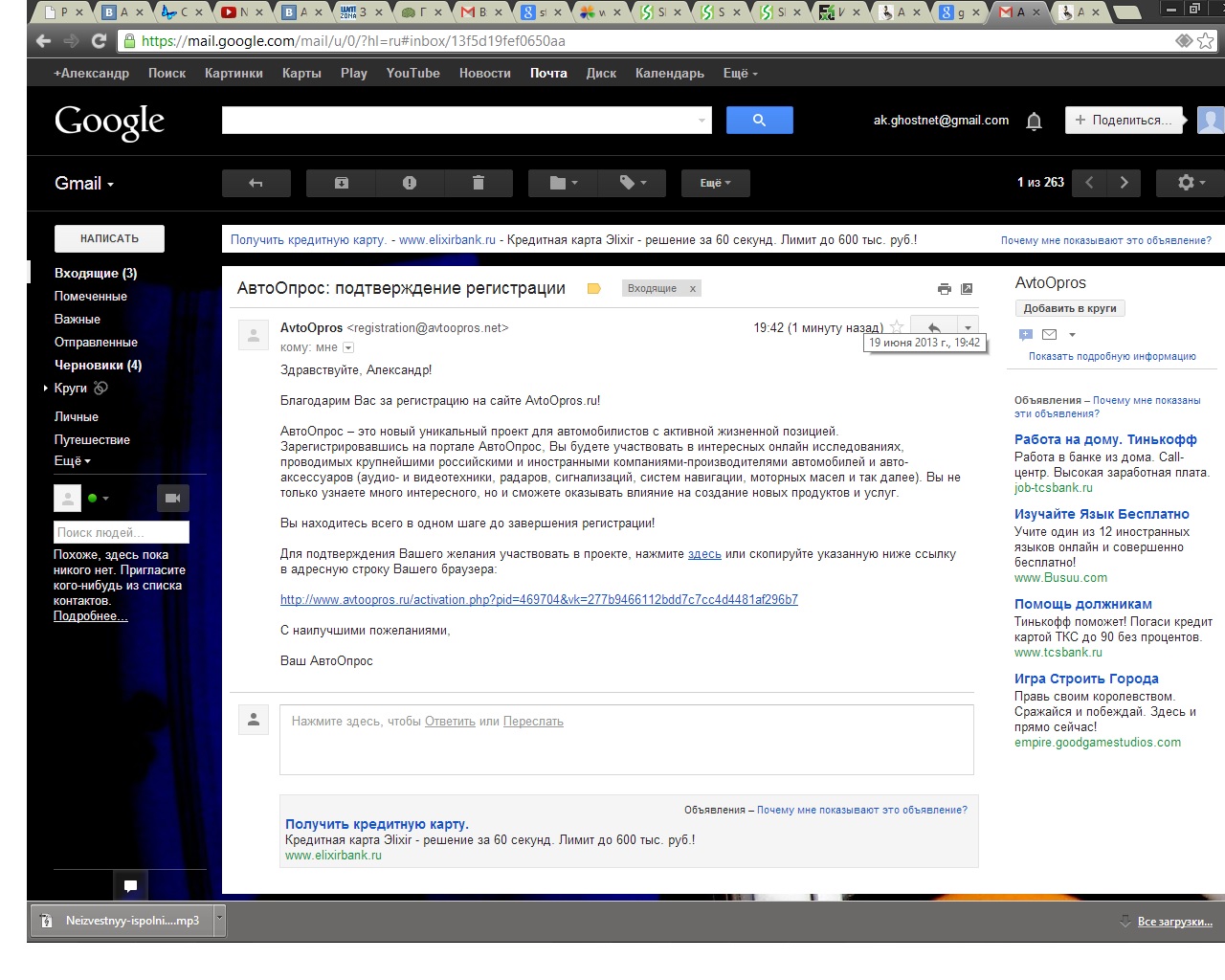
Task: Report this message as spam
Action: [x=410, y=183]
